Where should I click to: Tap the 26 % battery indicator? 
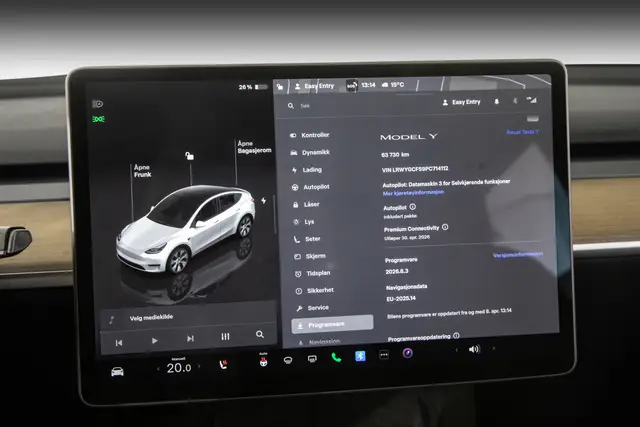[x=253, y=87]
